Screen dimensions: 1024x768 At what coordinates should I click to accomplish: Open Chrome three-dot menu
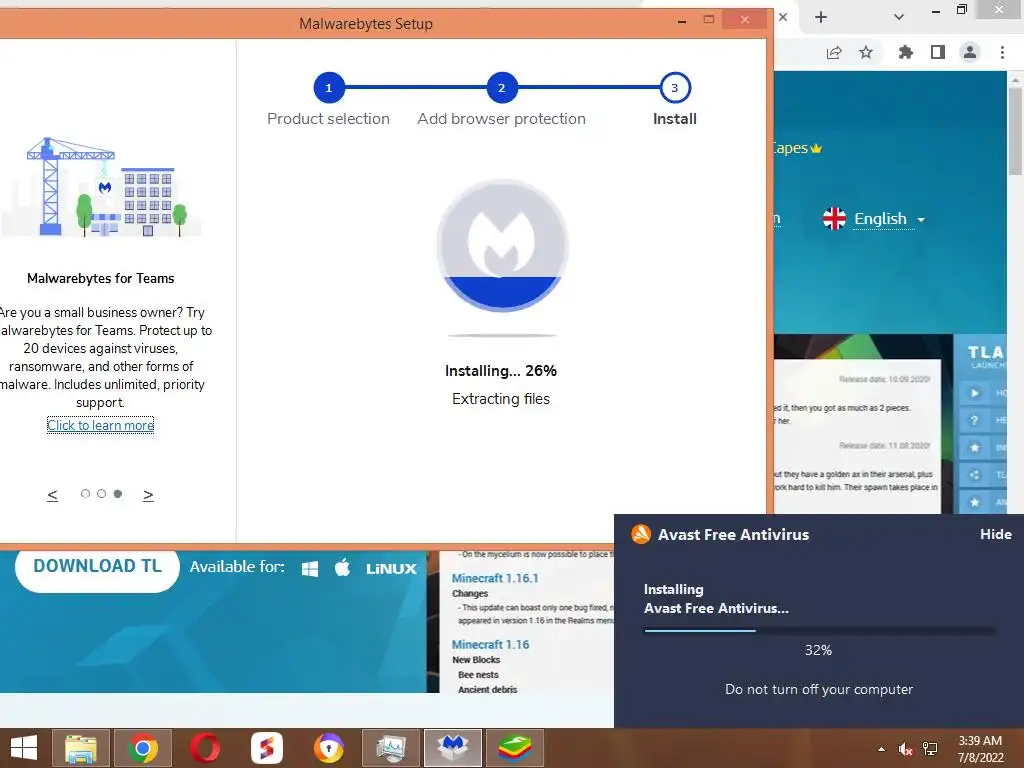(1002, 52)
